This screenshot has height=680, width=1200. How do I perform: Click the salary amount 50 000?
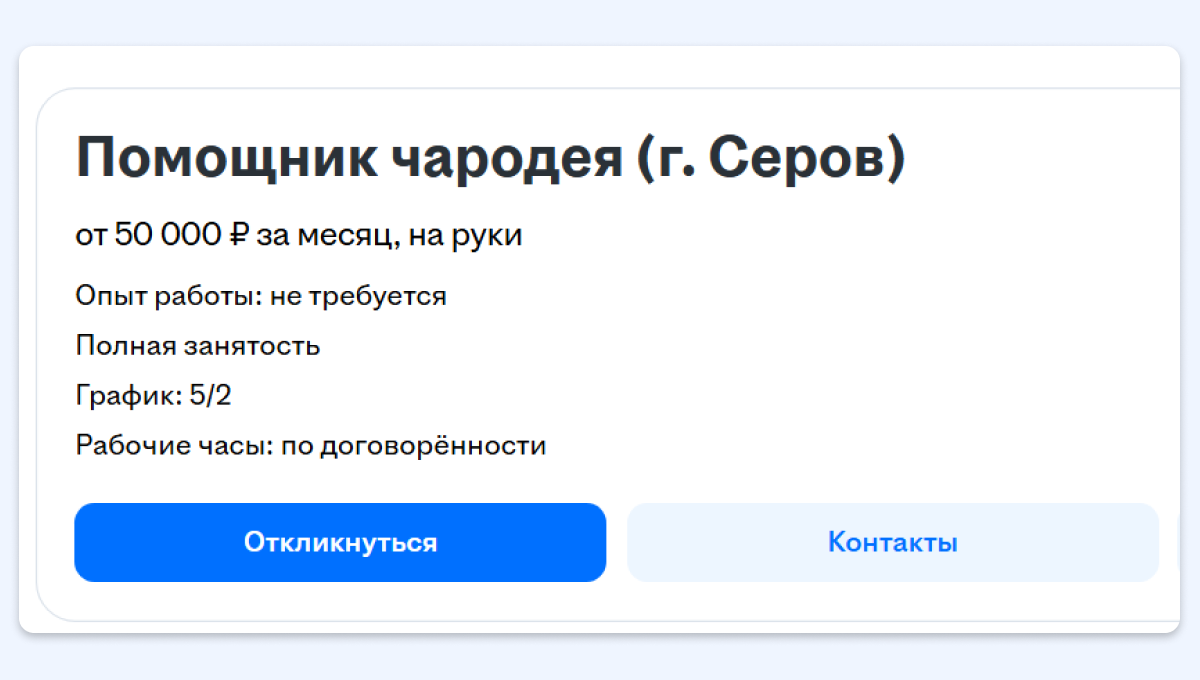tap(170, 236)
